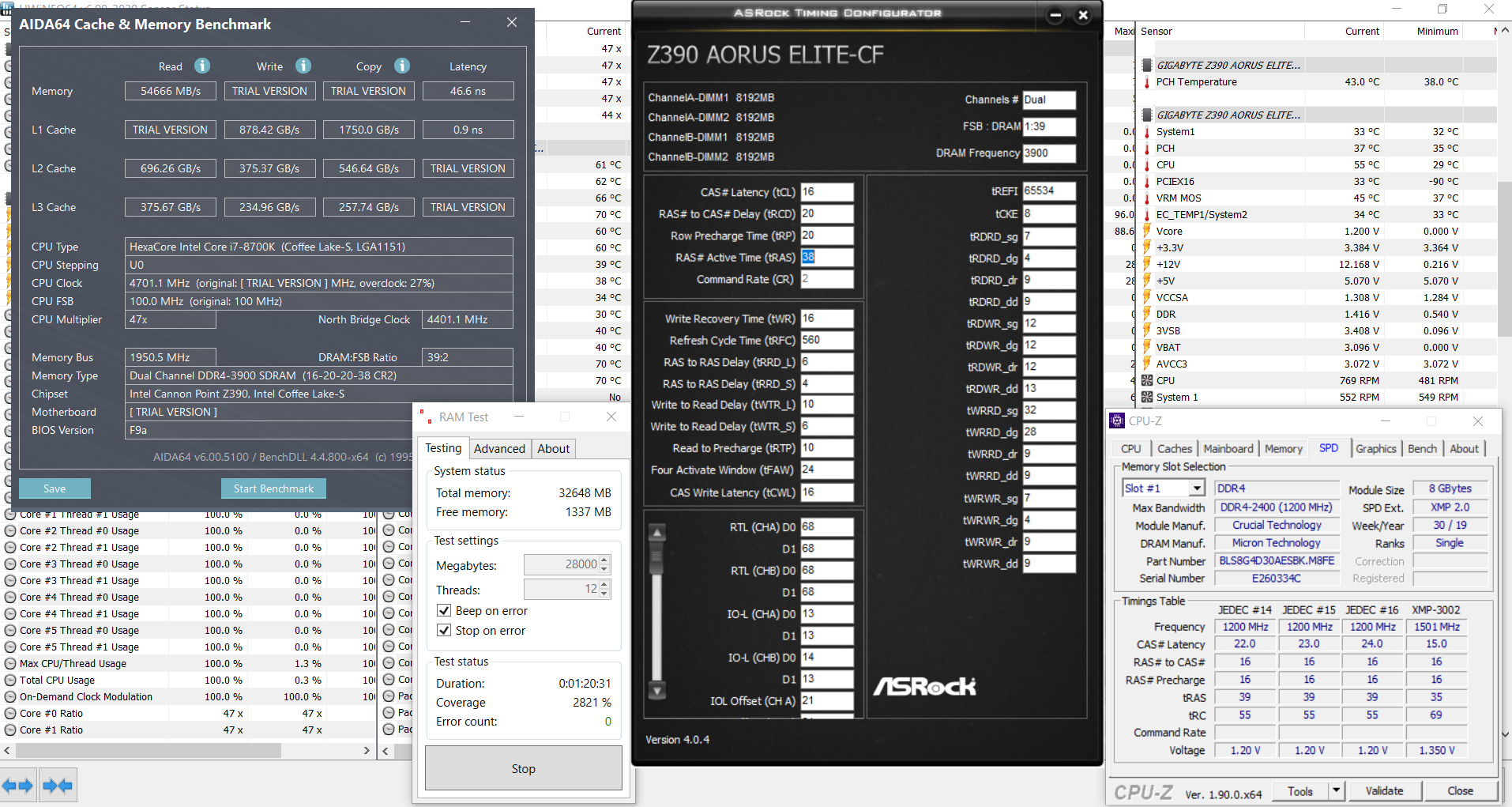The width and height of the screenshot is (1512, 807).
Task: Click the Total CPU Usage row icon
Action: pyautogui.click(x=10, y=681)
